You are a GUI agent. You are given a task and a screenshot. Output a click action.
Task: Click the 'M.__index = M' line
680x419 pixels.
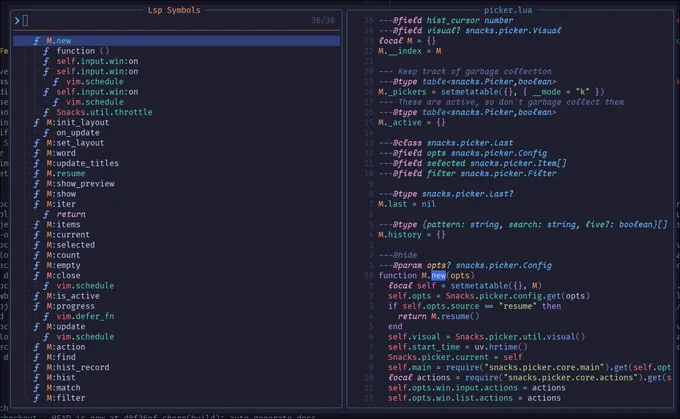coord(410,51)
